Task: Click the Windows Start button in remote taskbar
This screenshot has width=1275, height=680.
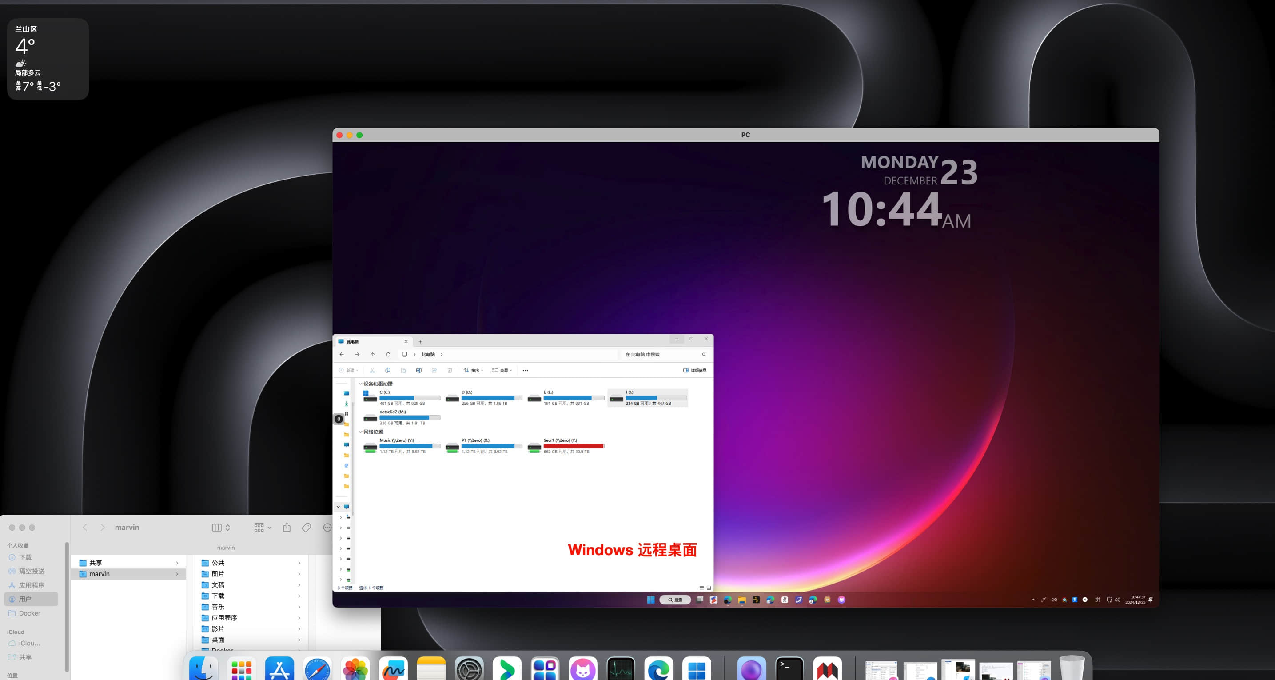Action: [650, 599]
